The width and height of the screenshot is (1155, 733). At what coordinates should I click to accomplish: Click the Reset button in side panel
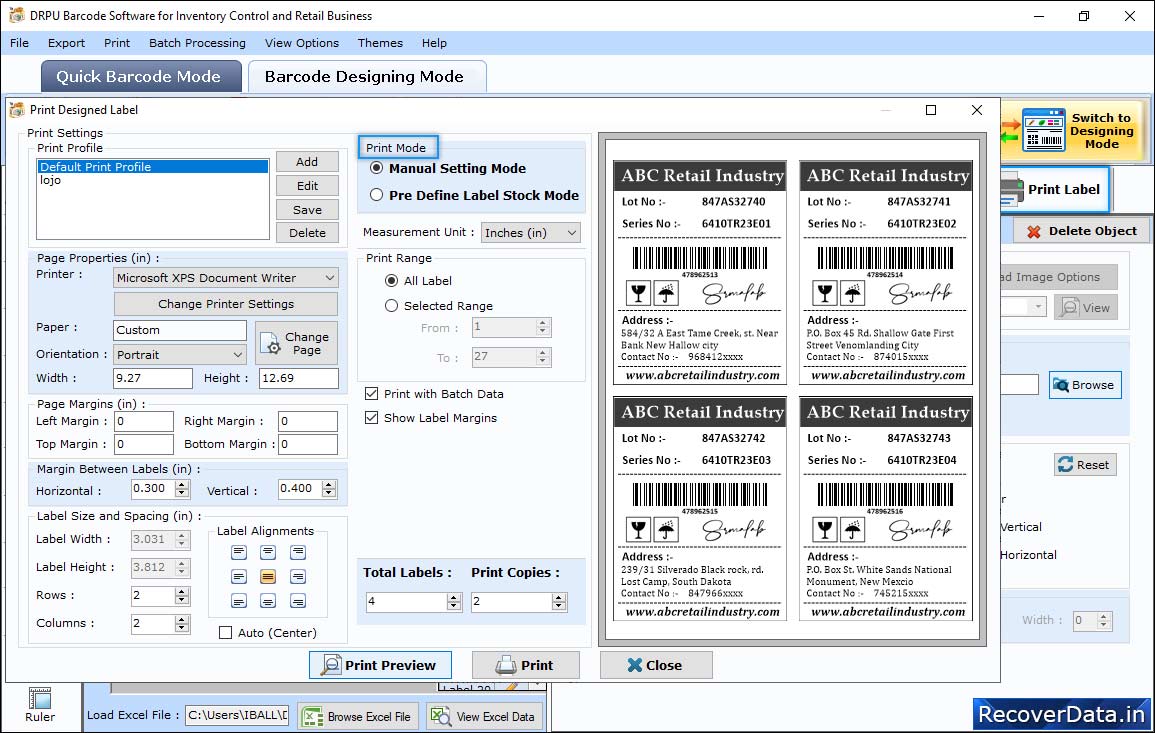pyautogui.click(x=1085, y=465)
